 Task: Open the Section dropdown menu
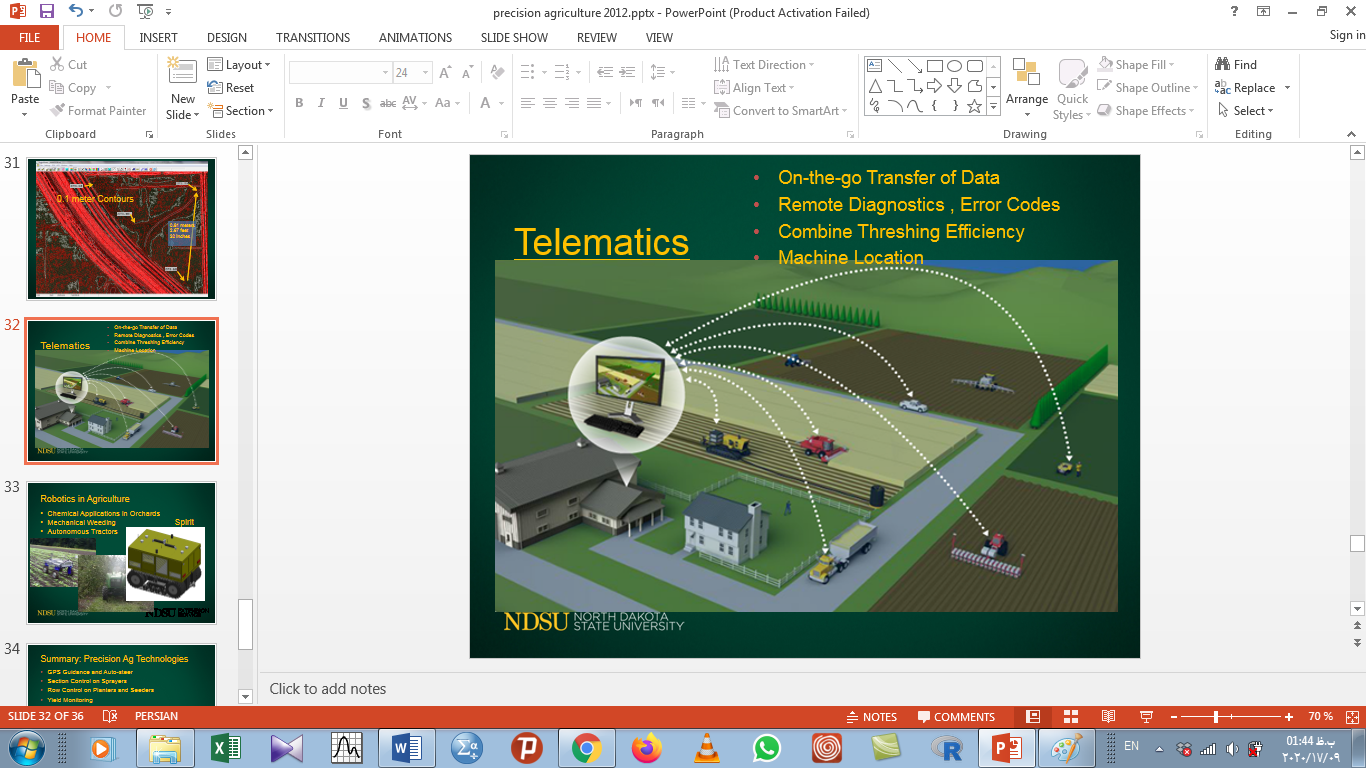[240, 111]
